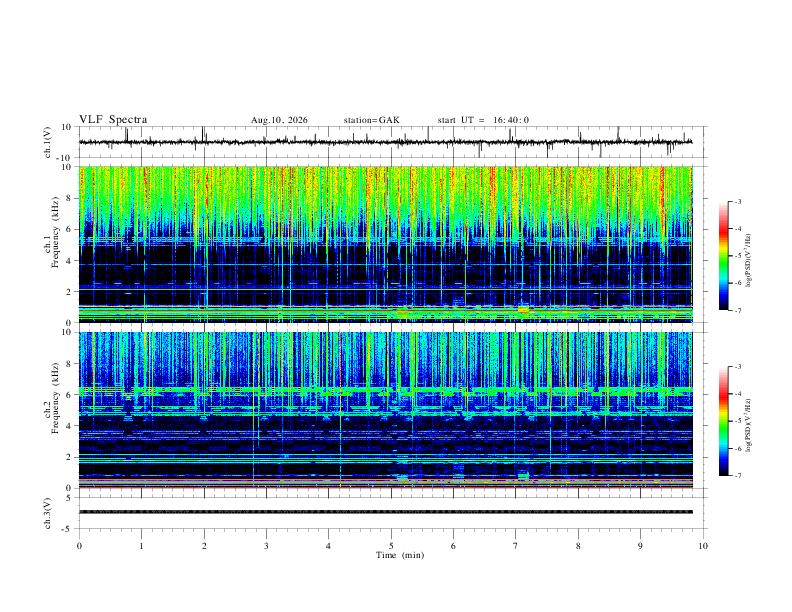Click the 6 kHz green band in ch.2 spectrogram
This screenshot has height=612, width=792.
coord(385,391)
